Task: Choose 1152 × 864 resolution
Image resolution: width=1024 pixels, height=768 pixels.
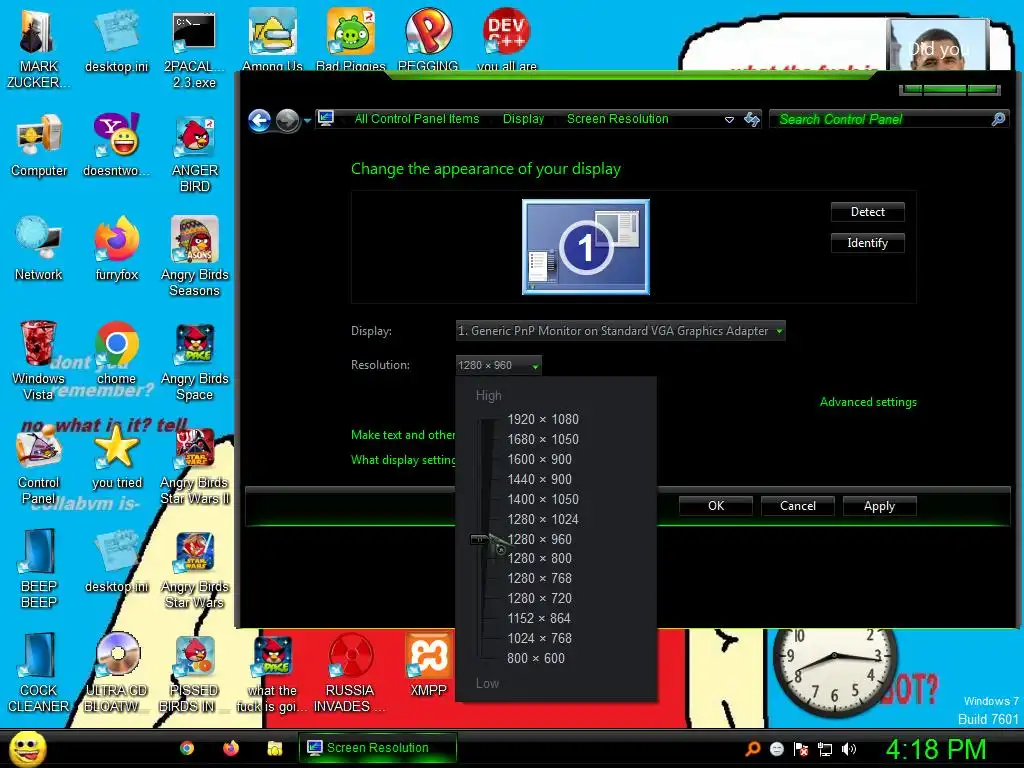Action: [539, 618]
